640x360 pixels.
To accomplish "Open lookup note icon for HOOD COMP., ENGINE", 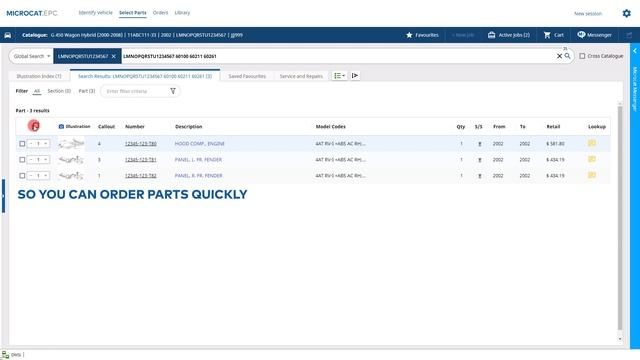I will (592, 143).
